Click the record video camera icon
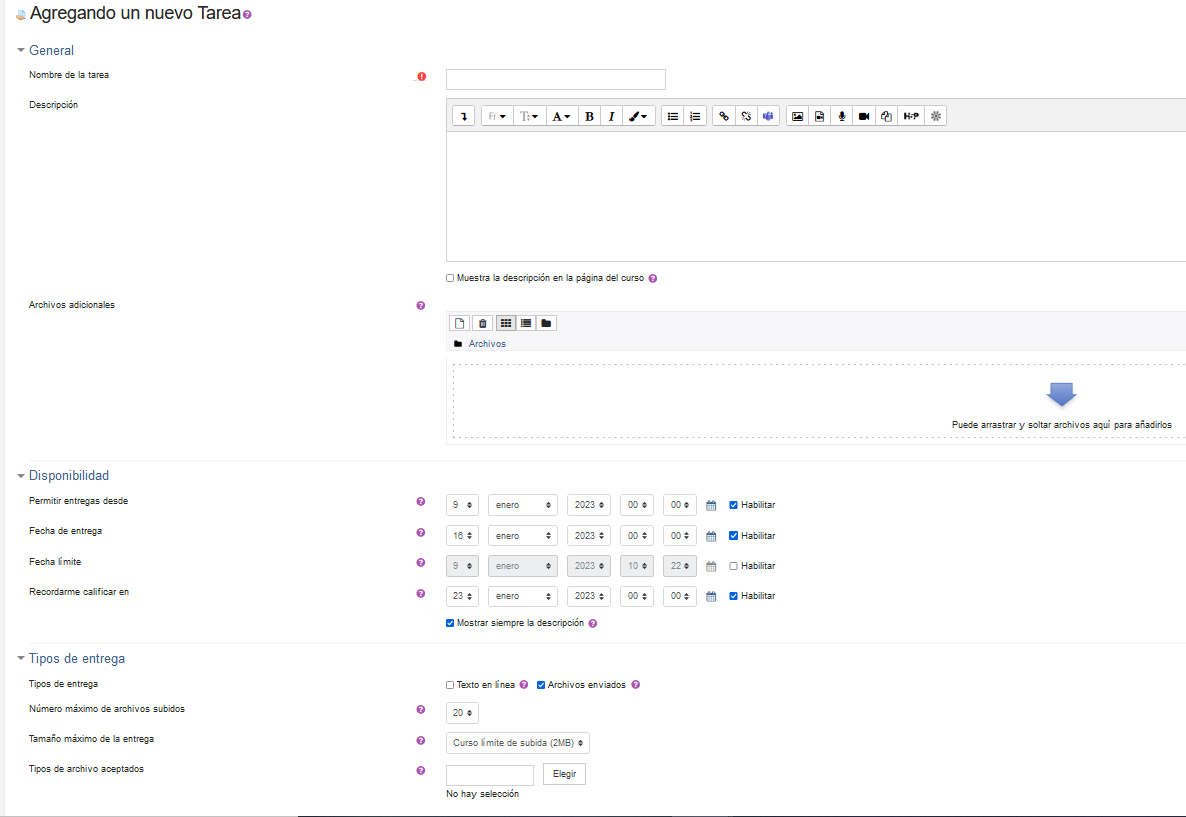This screenshot has width=1186, height=817. click(864, 116)
